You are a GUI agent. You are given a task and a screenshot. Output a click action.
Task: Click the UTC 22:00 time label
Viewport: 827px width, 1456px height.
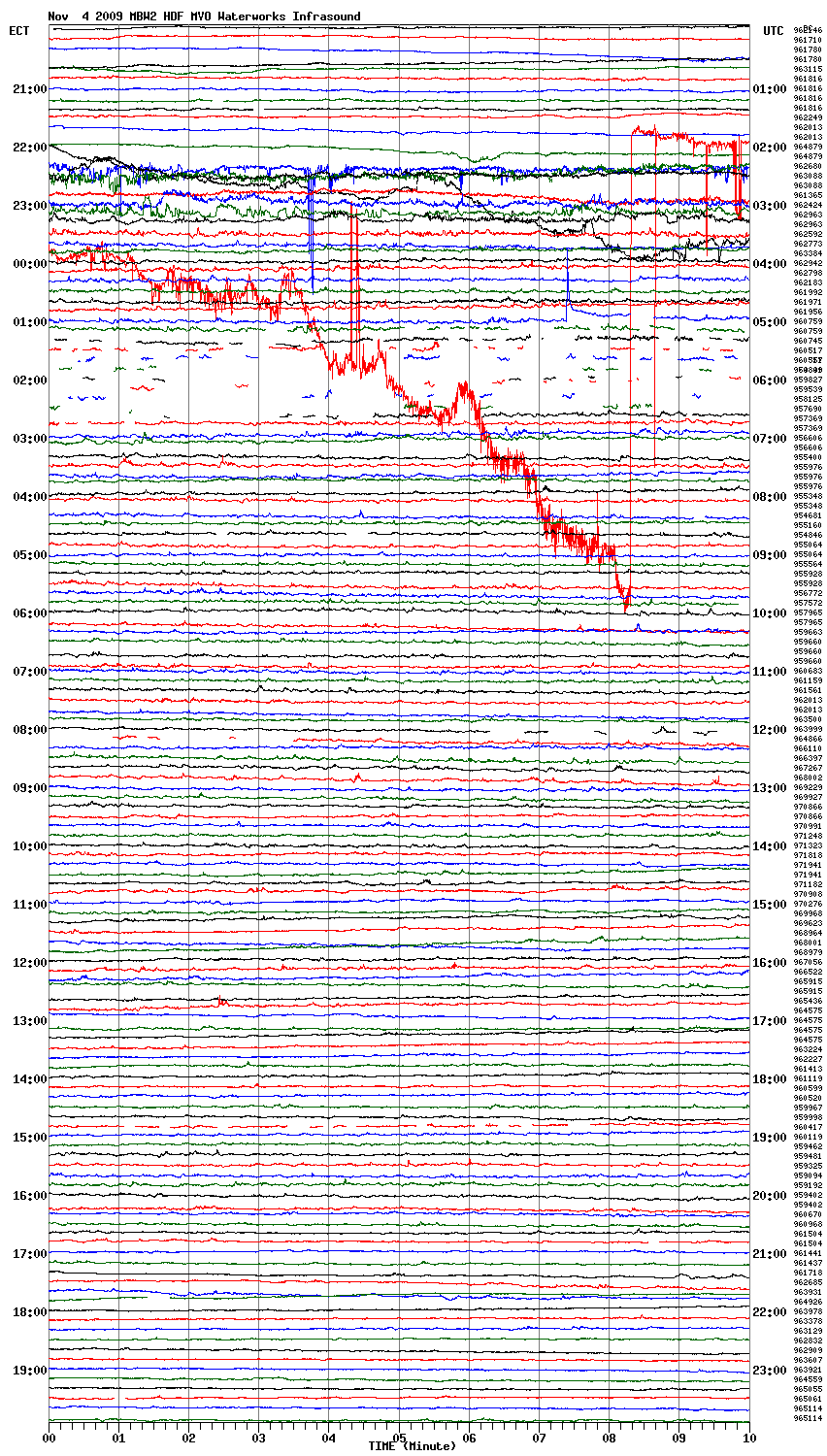770,1312
